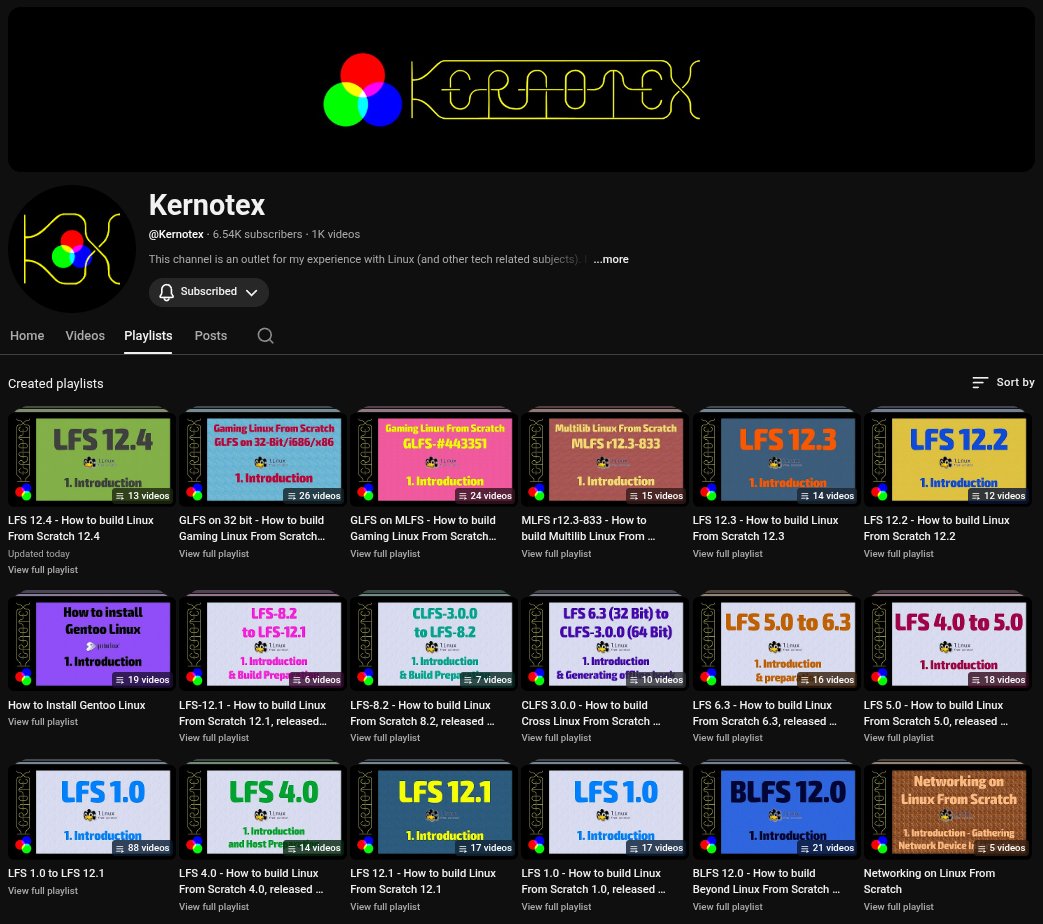View full playlist under LFS-8.2 released title
The width and height of the screenshot is (1043, 924).
click(x=385, y=738)
